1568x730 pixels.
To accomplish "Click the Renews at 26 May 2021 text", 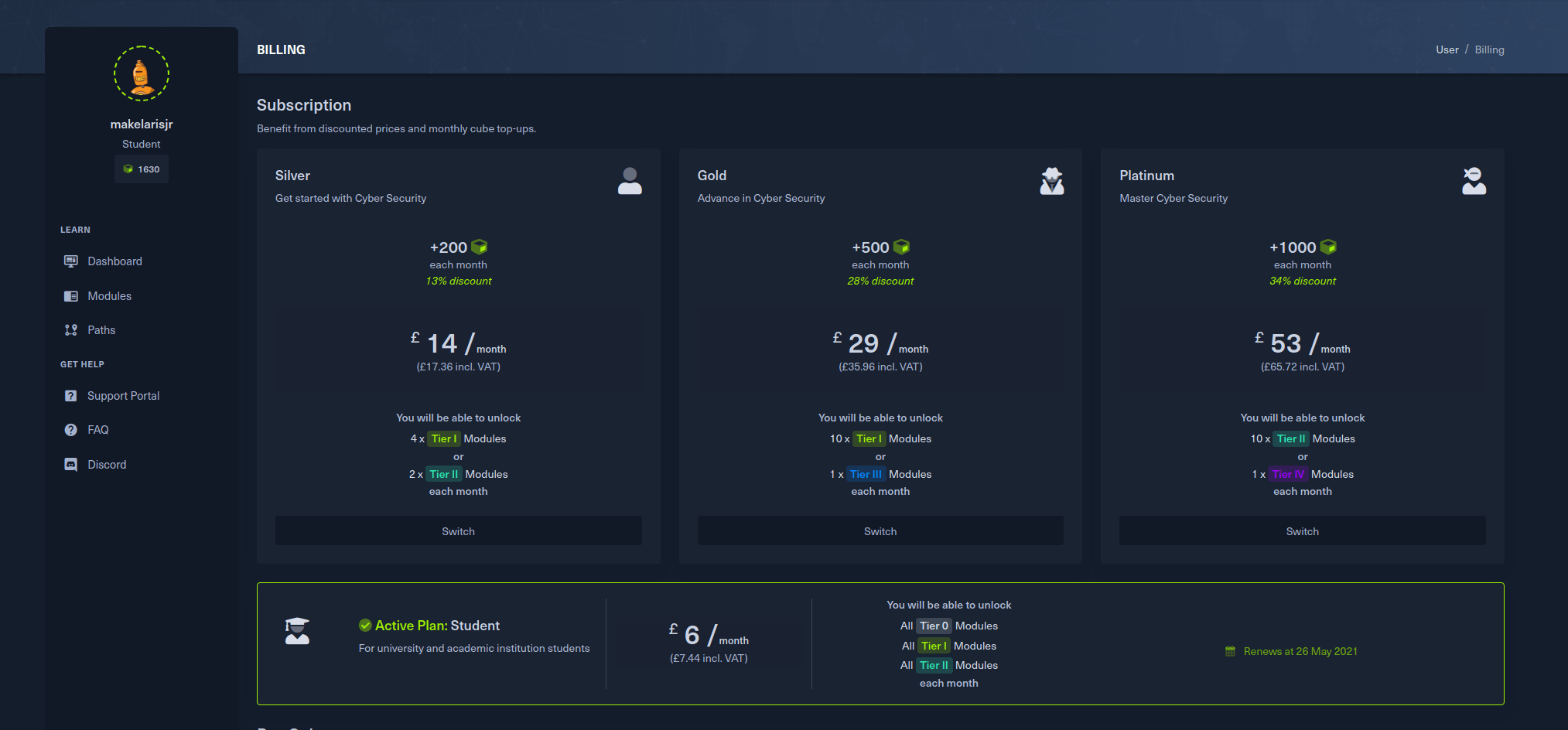I will click(1300, 651).
